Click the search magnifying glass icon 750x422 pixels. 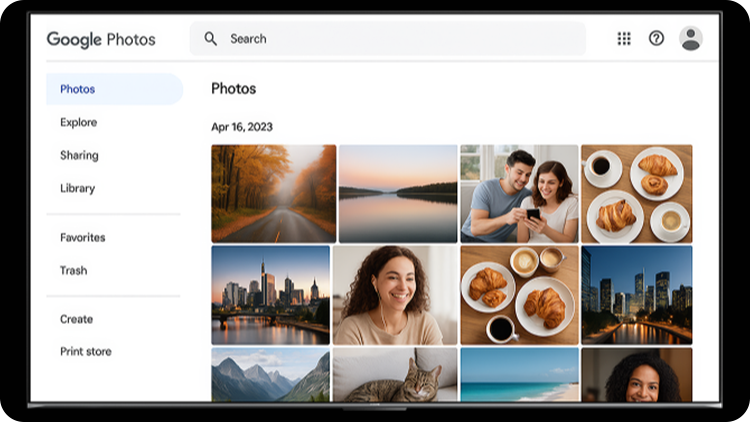click(210, 39)
